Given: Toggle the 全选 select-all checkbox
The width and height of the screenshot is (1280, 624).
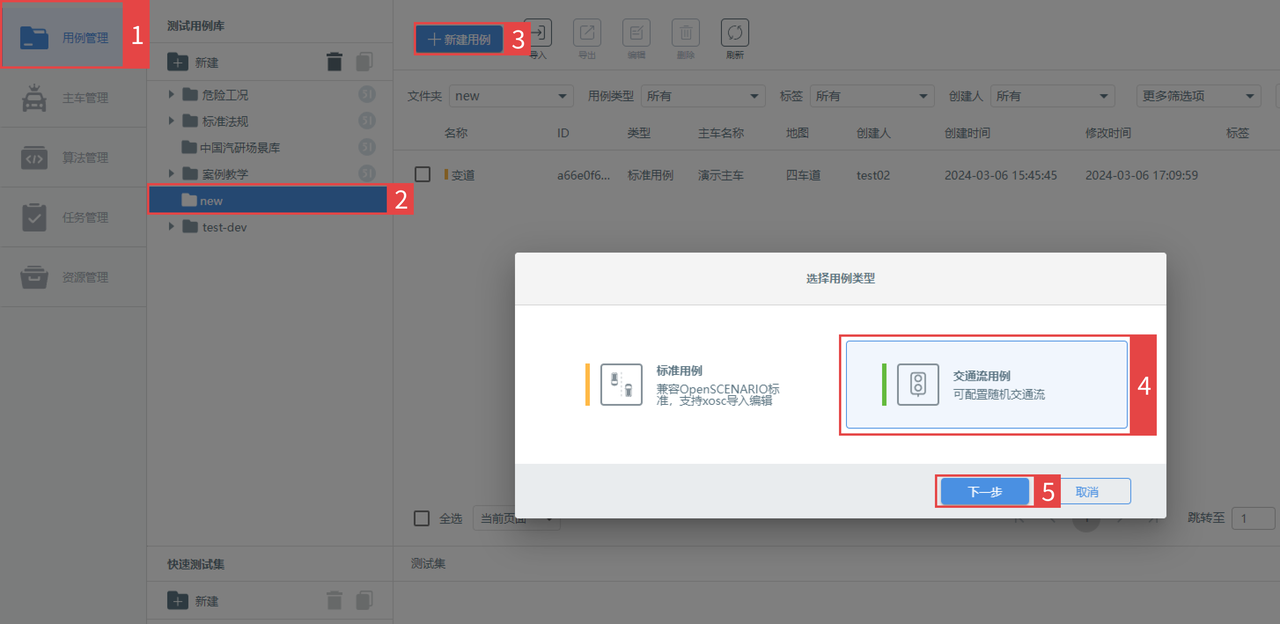Looking at the screenshot, I should click(422, 518).
